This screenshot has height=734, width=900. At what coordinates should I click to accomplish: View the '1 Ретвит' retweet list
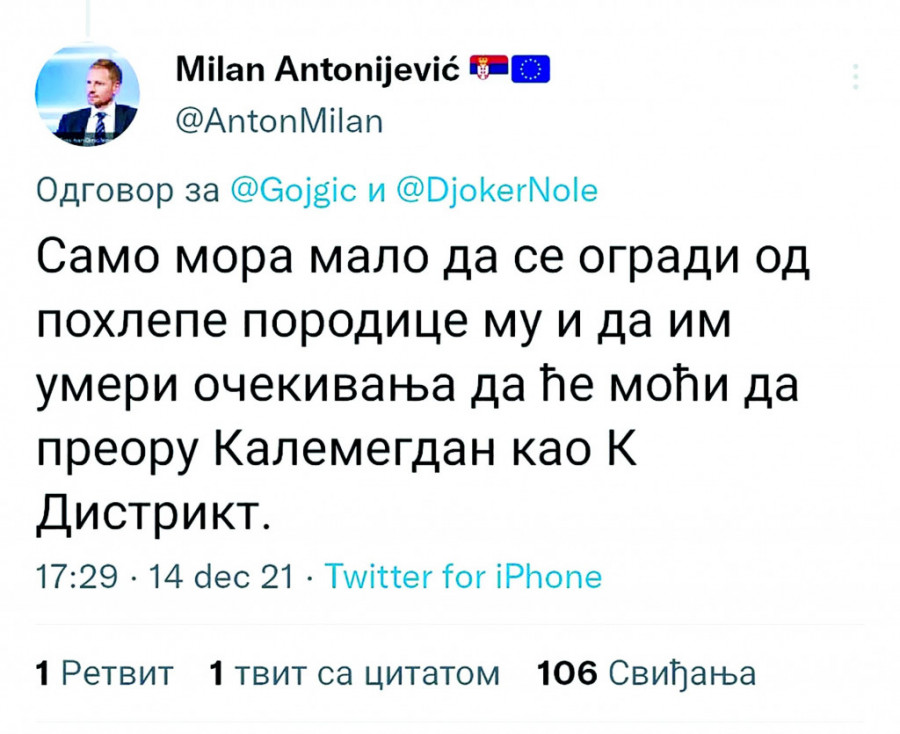(x=104, y=672)
